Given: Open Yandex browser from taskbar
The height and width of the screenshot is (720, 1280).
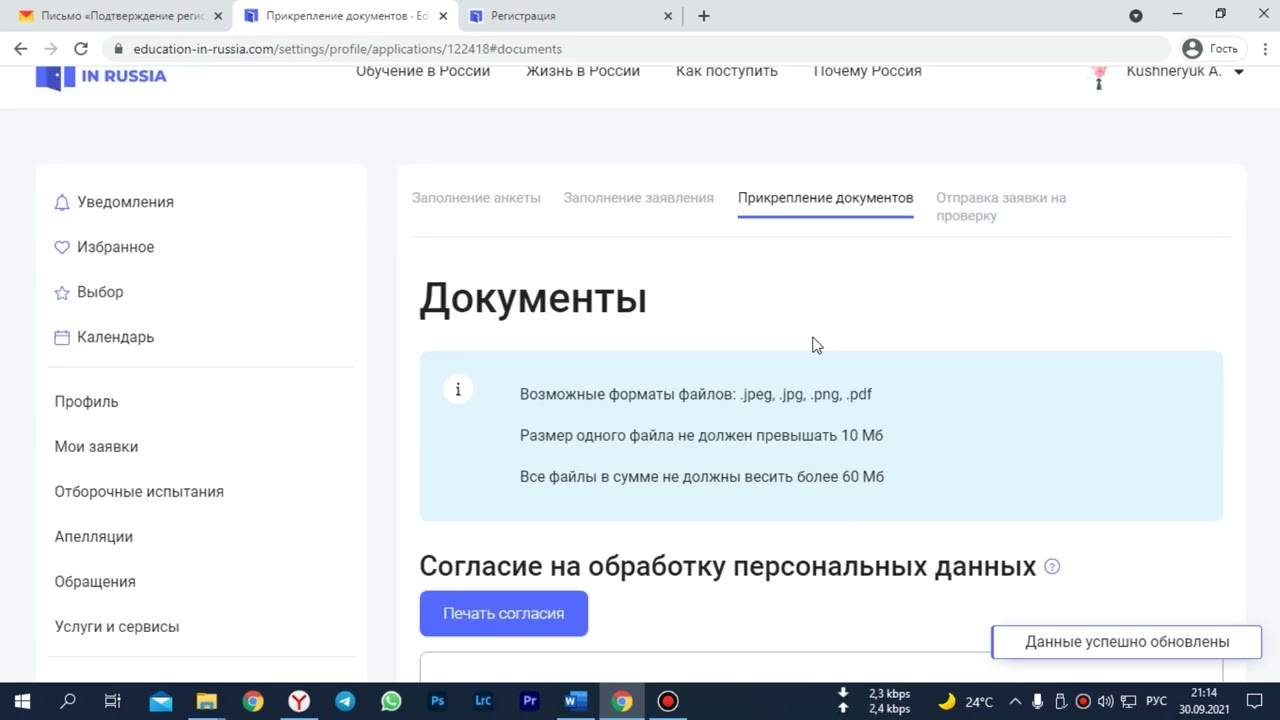Looking at the screenshot, I should click(299, 701).
